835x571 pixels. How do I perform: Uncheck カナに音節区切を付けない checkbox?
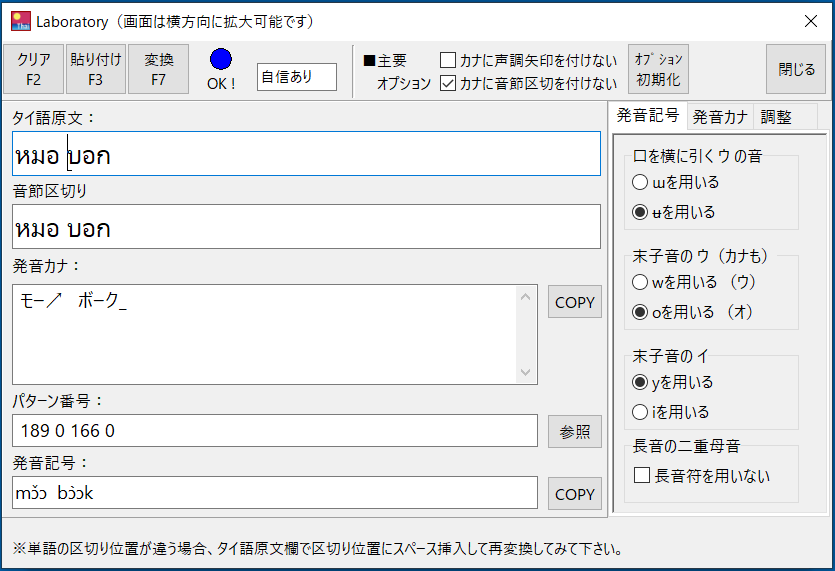click(448, 83)
